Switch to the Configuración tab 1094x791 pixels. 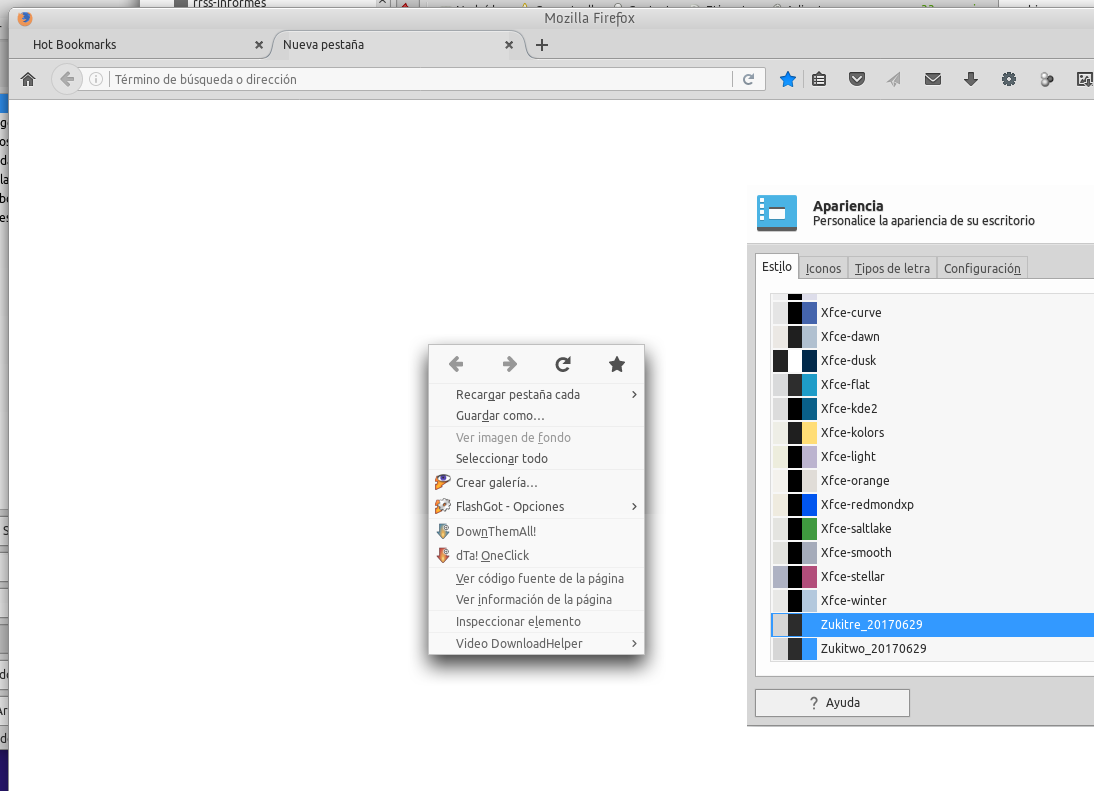[982, 269]
